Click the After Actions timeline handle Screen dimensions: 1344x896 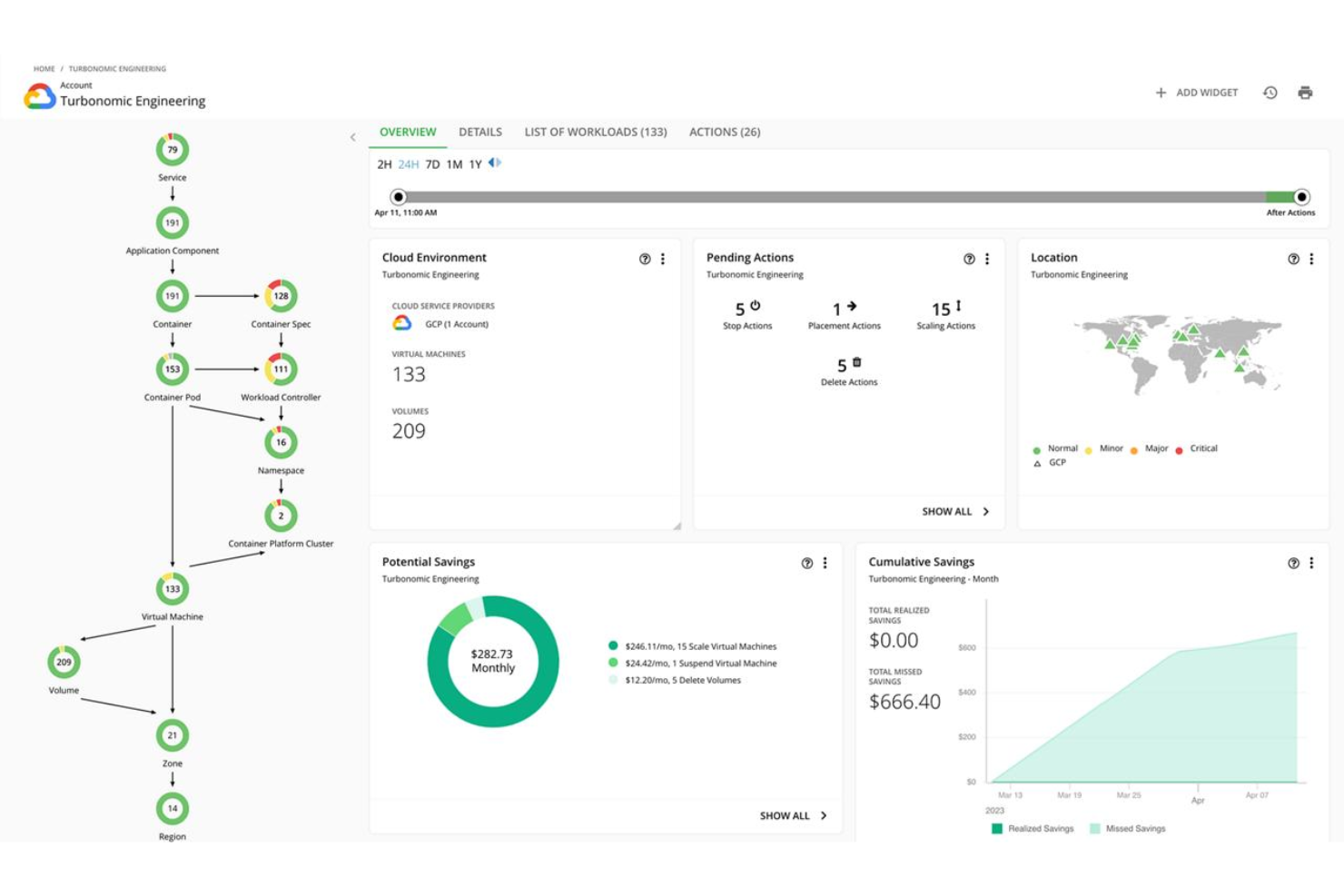click(x=1301, y=197)
